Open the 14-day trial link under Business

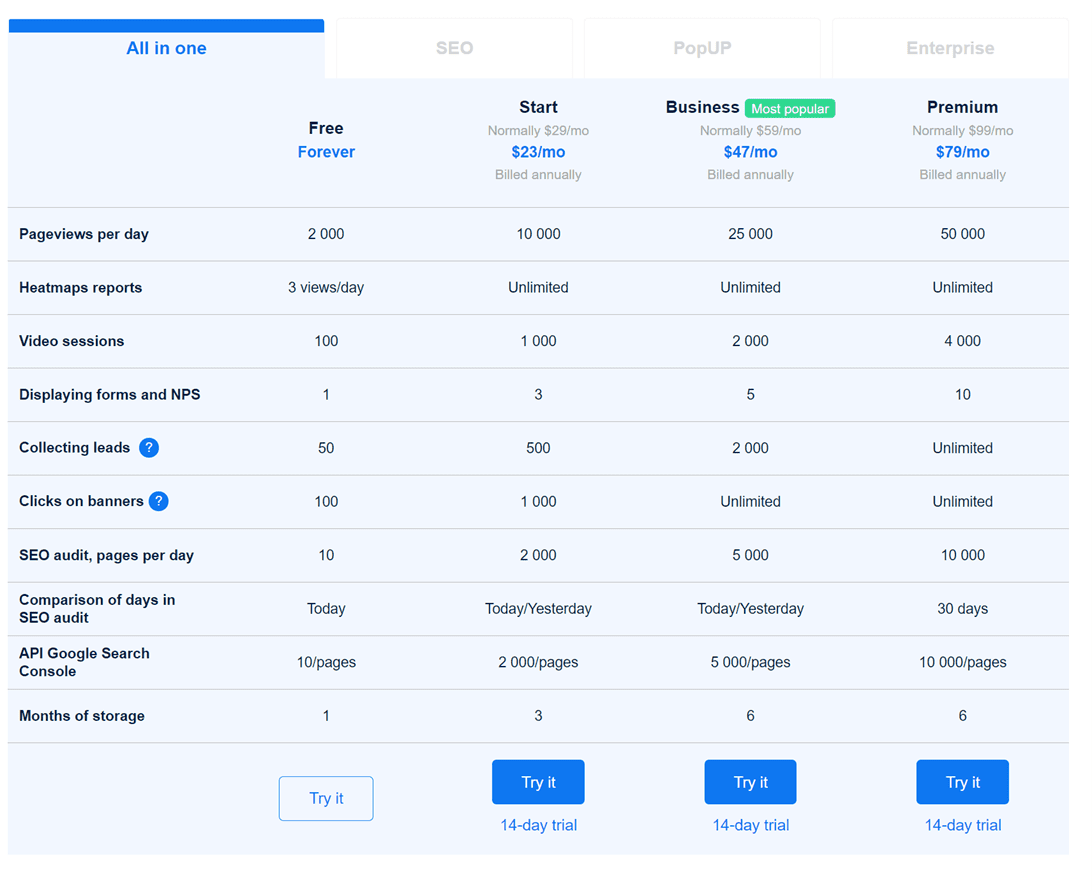(x=750, y=825)
